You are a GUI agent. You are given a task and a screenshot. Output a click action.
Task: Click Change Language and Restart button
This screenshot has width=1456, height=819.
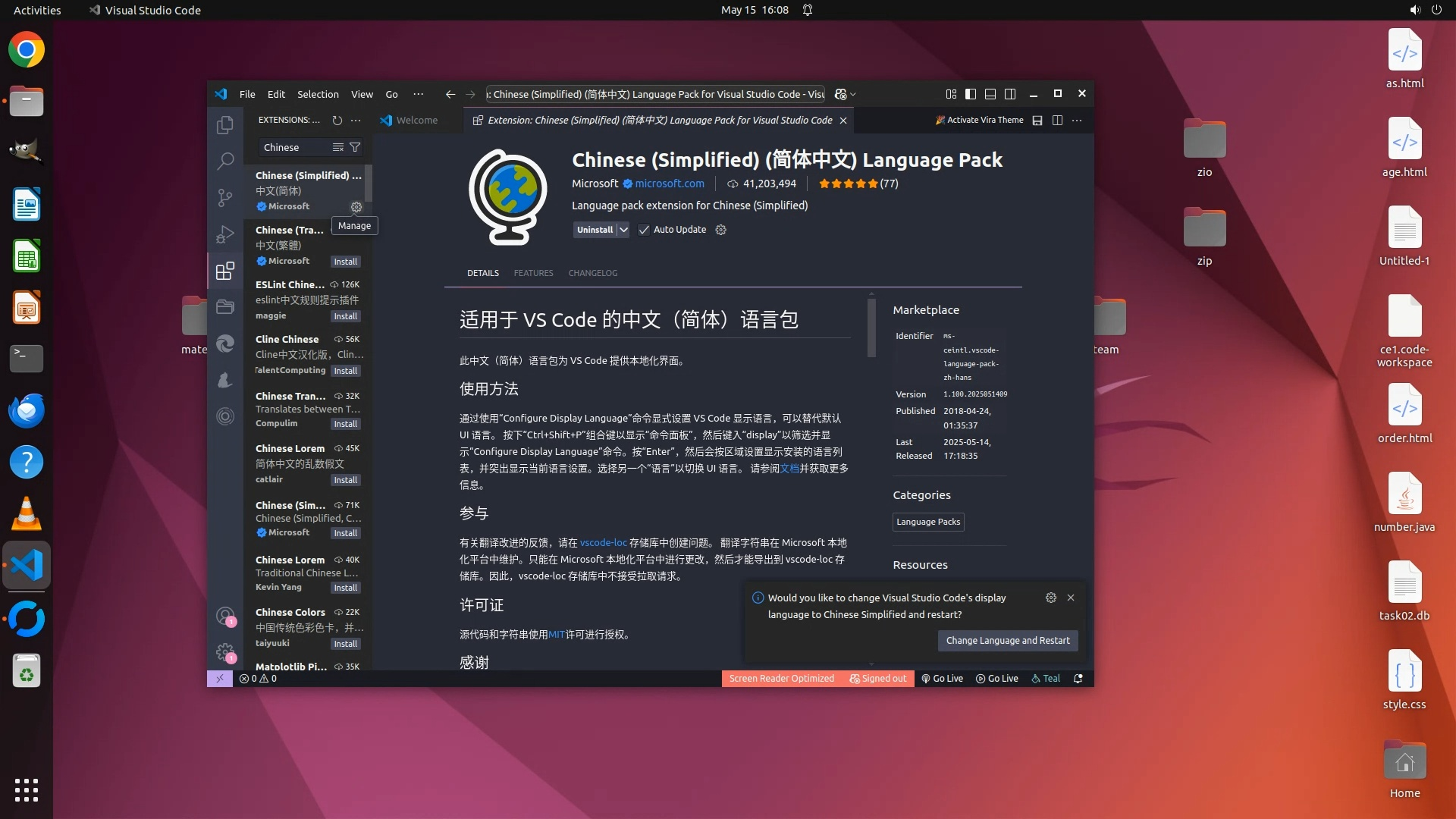1007,641
